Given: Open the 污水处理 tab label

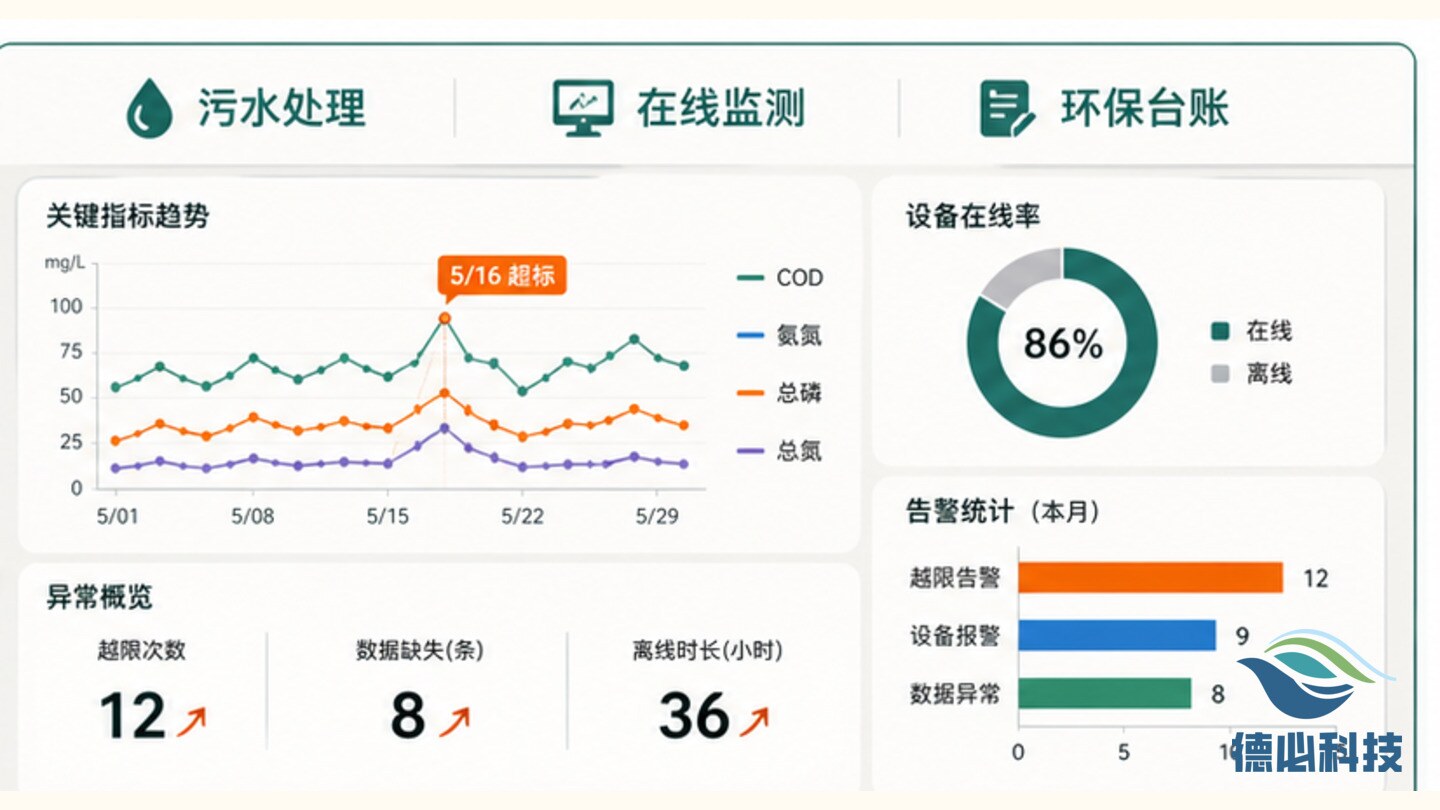Looking at the screenshot, I should [x=282, y=108].
